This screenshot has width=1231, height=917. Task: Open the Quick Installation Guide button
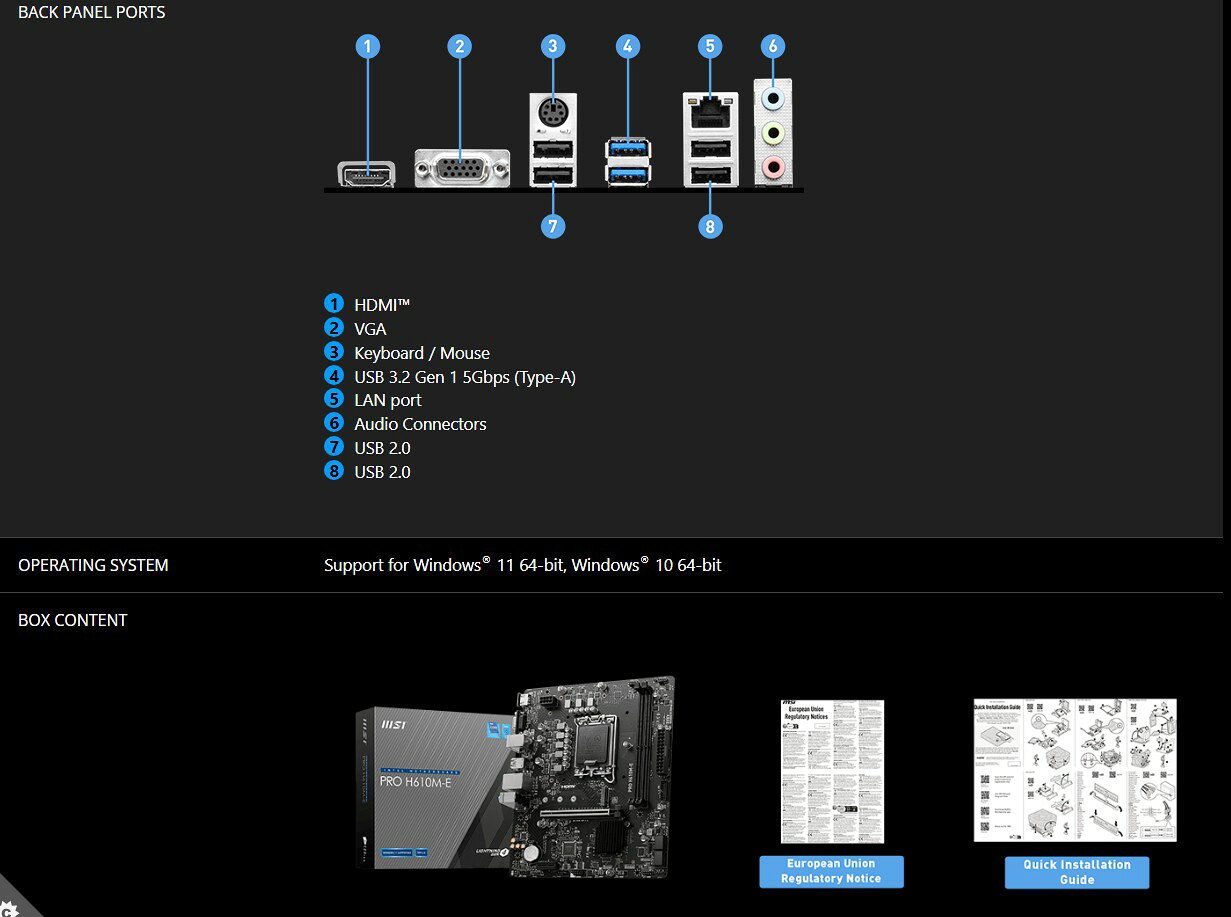1077,872
